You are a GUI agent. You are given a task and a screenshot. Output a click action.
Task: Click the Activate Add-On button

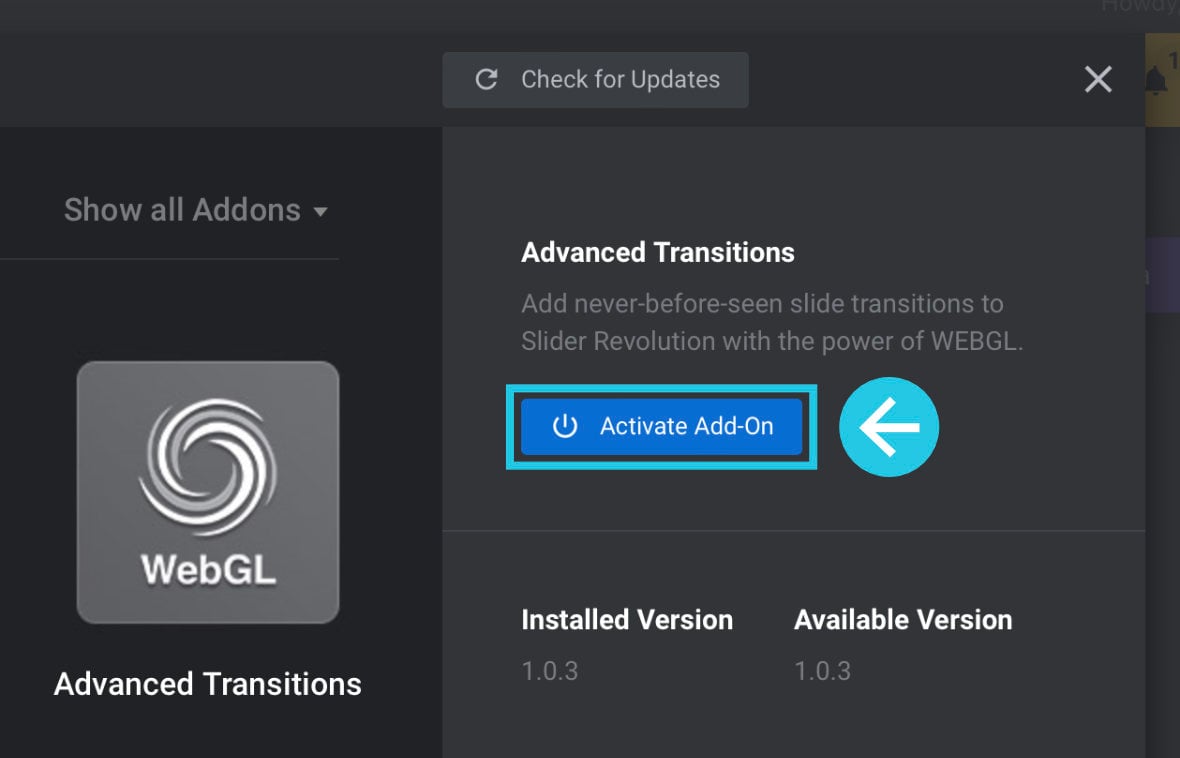pyautogui.click(x=661, y=427)
